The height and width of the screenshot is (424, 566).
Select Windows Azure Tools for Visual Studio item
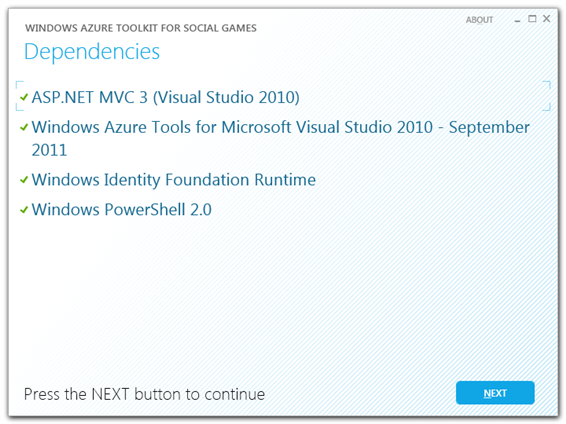click(x=280, y=139)
